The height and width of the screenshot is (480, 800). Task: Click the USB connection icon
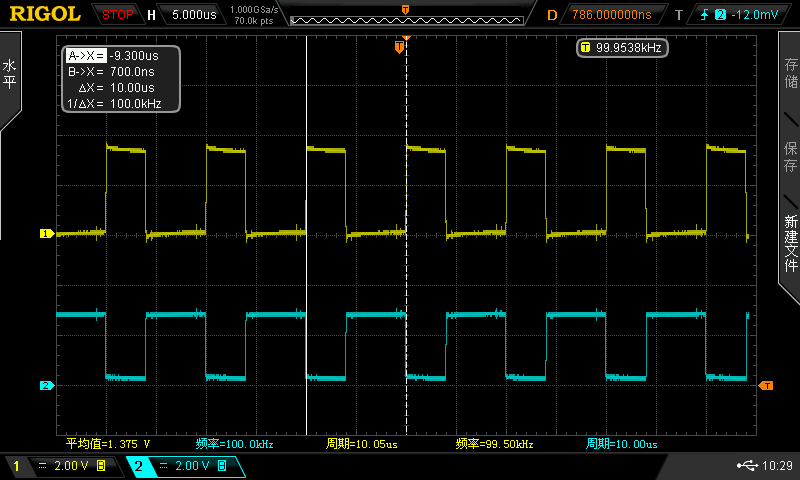click(746, 466)
